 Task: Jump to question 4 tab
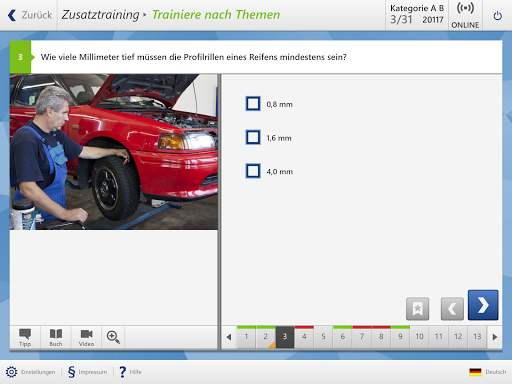click(x=304, y=337)
